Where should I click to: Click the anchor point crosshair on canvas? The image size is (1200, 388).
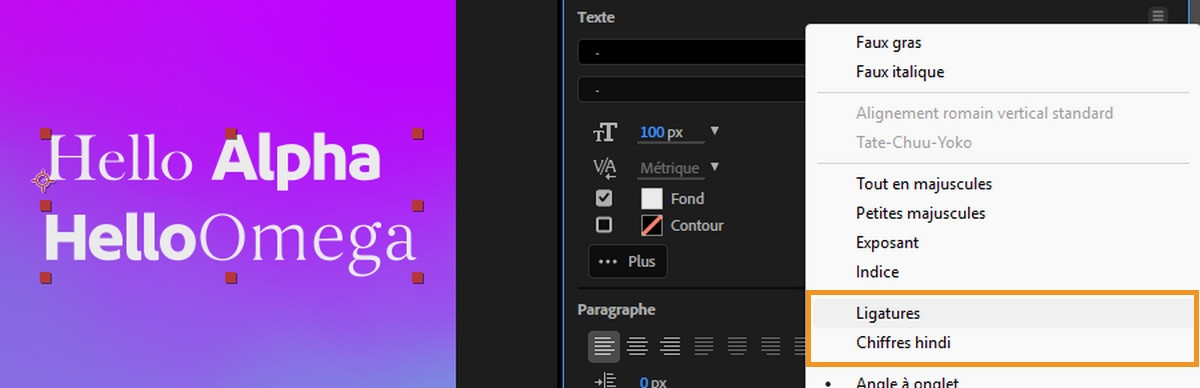pos(42,180)
